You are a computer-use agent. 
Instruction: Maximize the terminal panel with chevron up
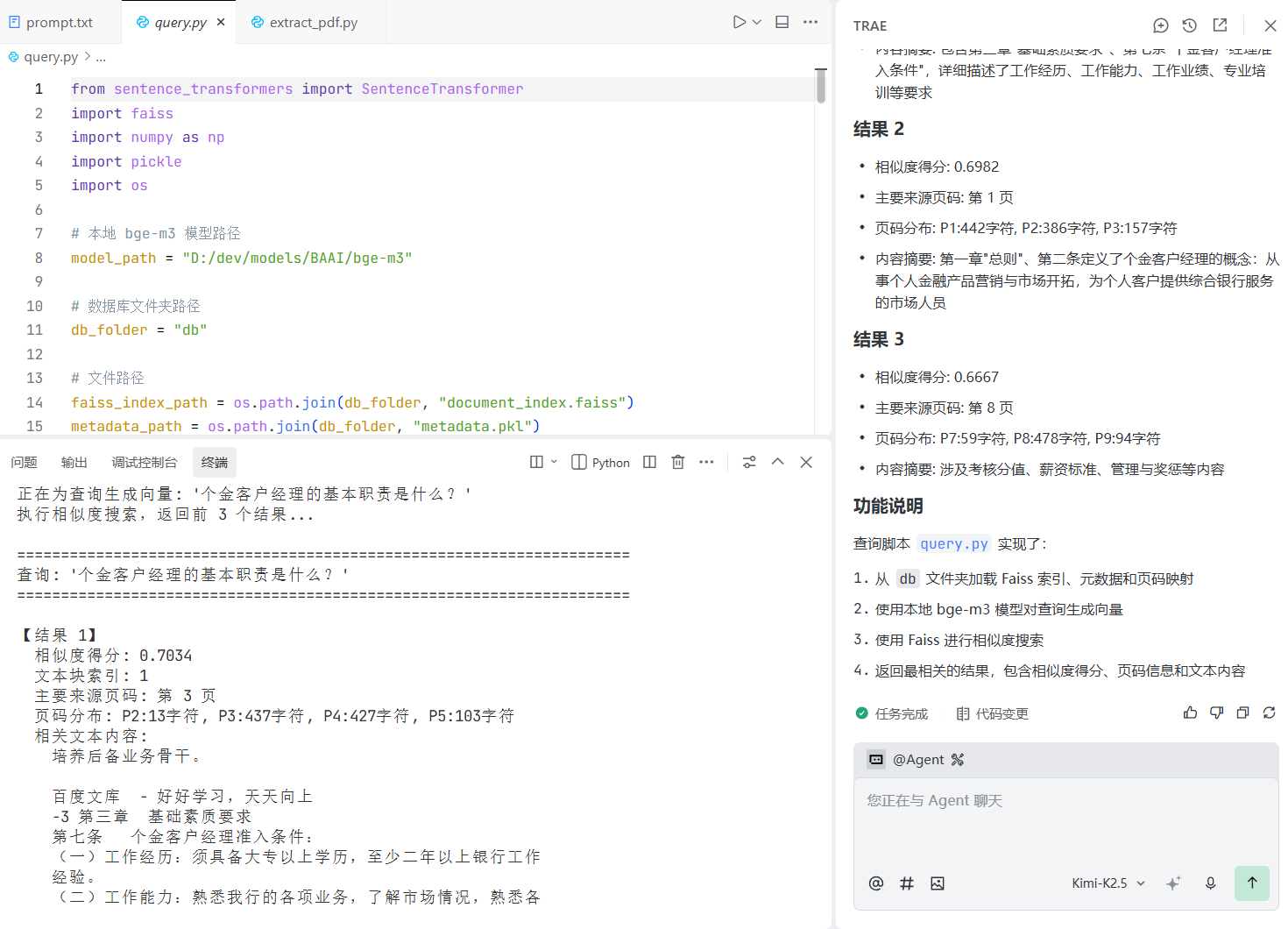click(x=777, y=462)
